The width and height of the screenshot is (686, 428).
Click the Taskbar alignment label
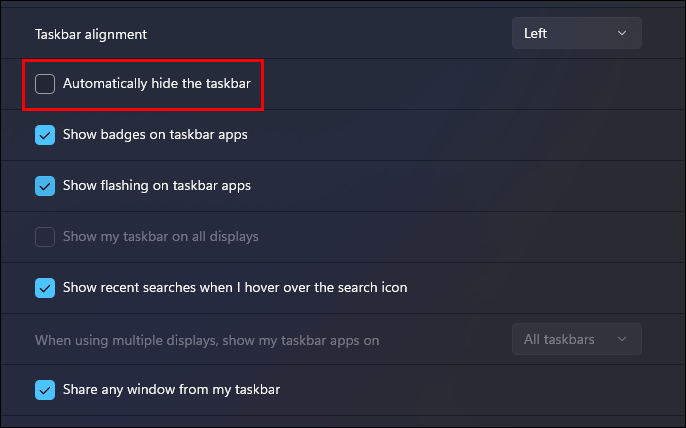[x=91, y=34]
